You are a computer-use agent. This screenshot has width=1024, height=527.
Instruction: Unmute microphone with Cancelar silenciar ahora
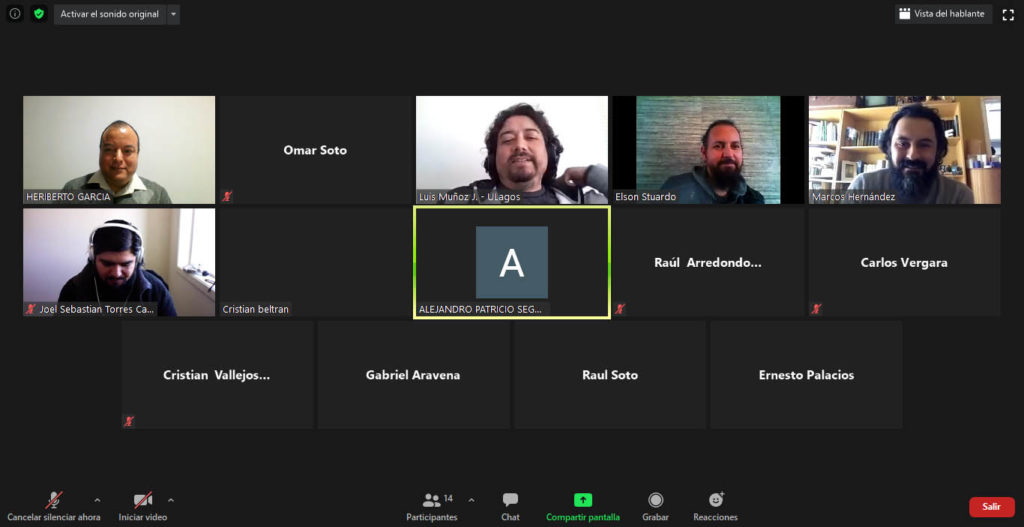pyautogui.click(x=54, y=506)
